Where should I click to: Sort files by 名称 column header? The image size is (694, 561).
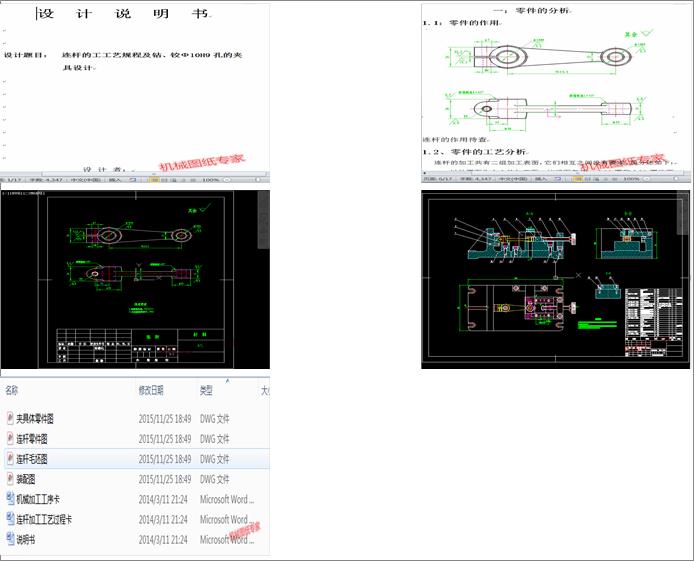[12, 390]
